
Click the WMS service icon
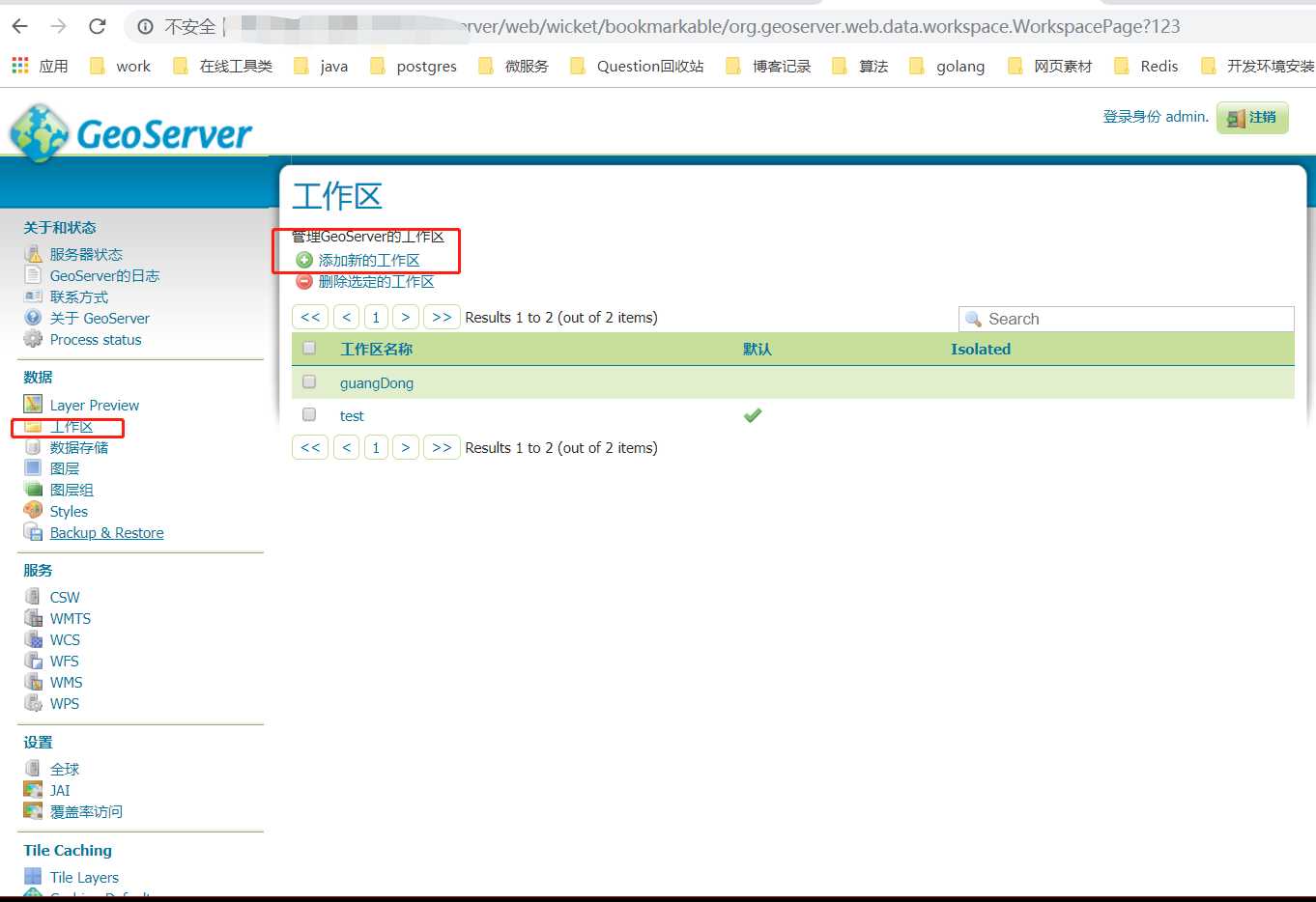(33, 682)
